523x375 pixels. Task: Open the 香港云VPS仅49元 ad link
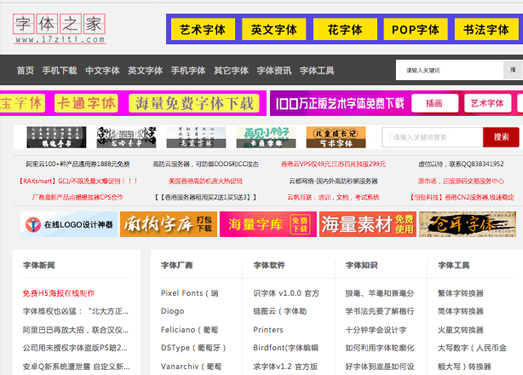pos(333,164)
